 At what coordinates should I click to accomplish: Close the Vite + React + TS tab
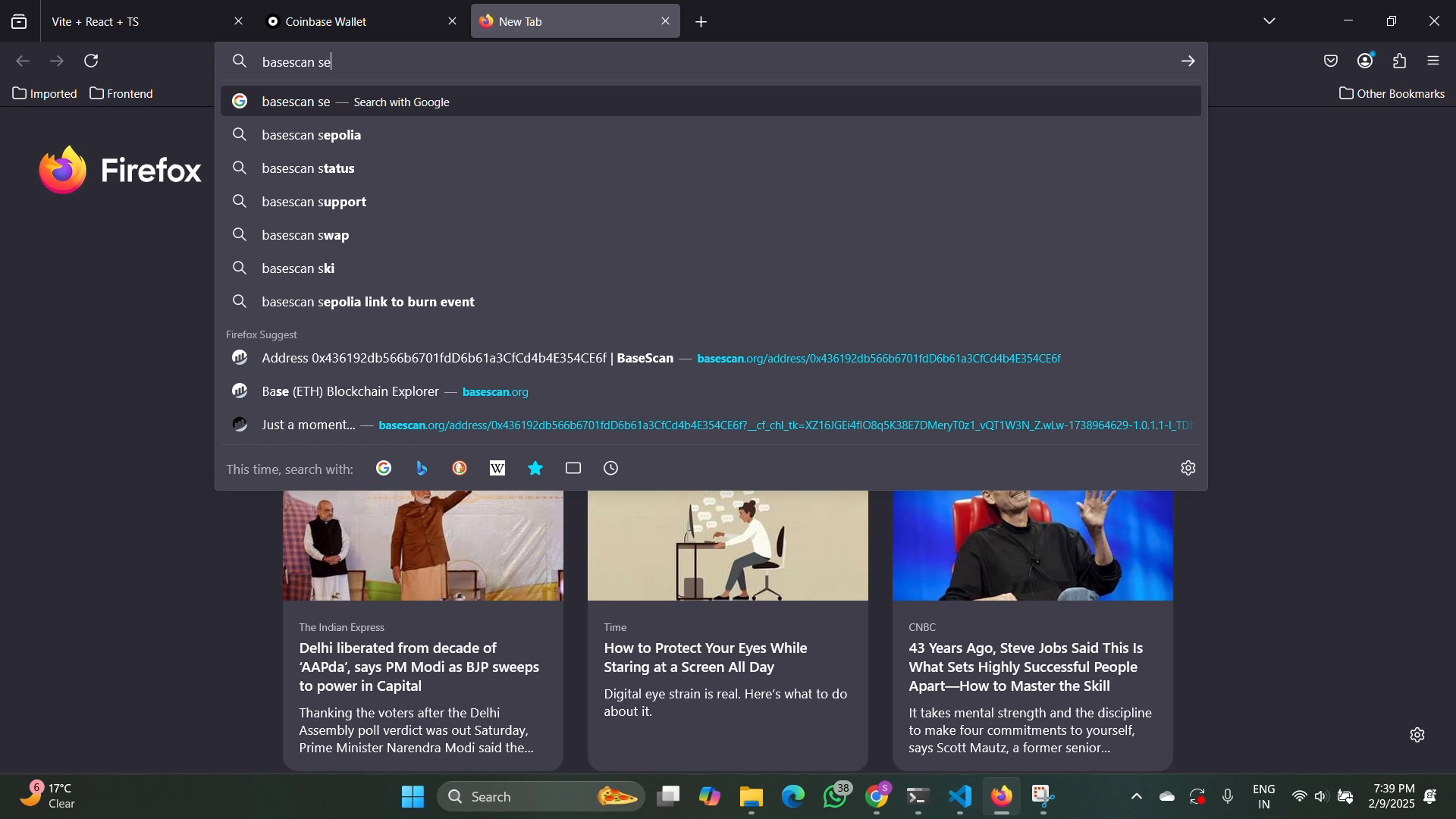[x=239, y=21]
